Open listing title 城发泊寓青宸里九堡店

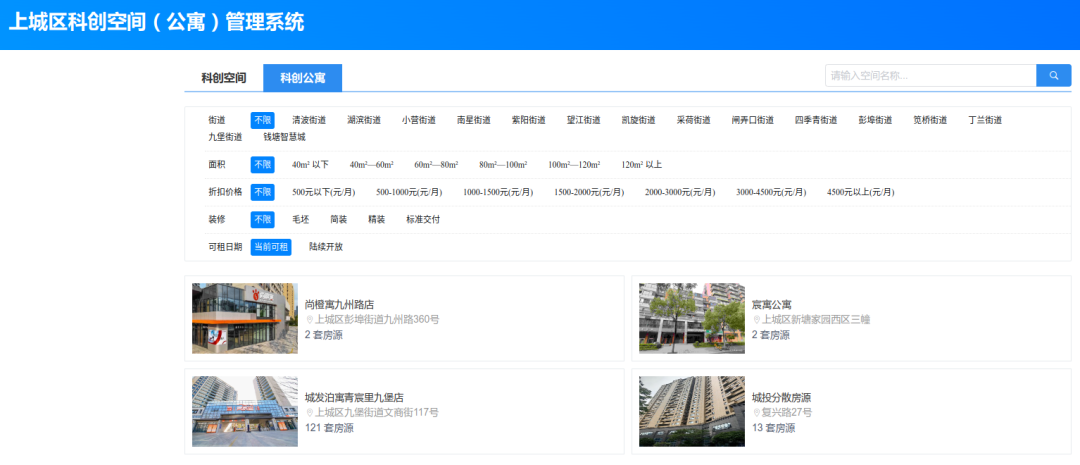[354, 397]
